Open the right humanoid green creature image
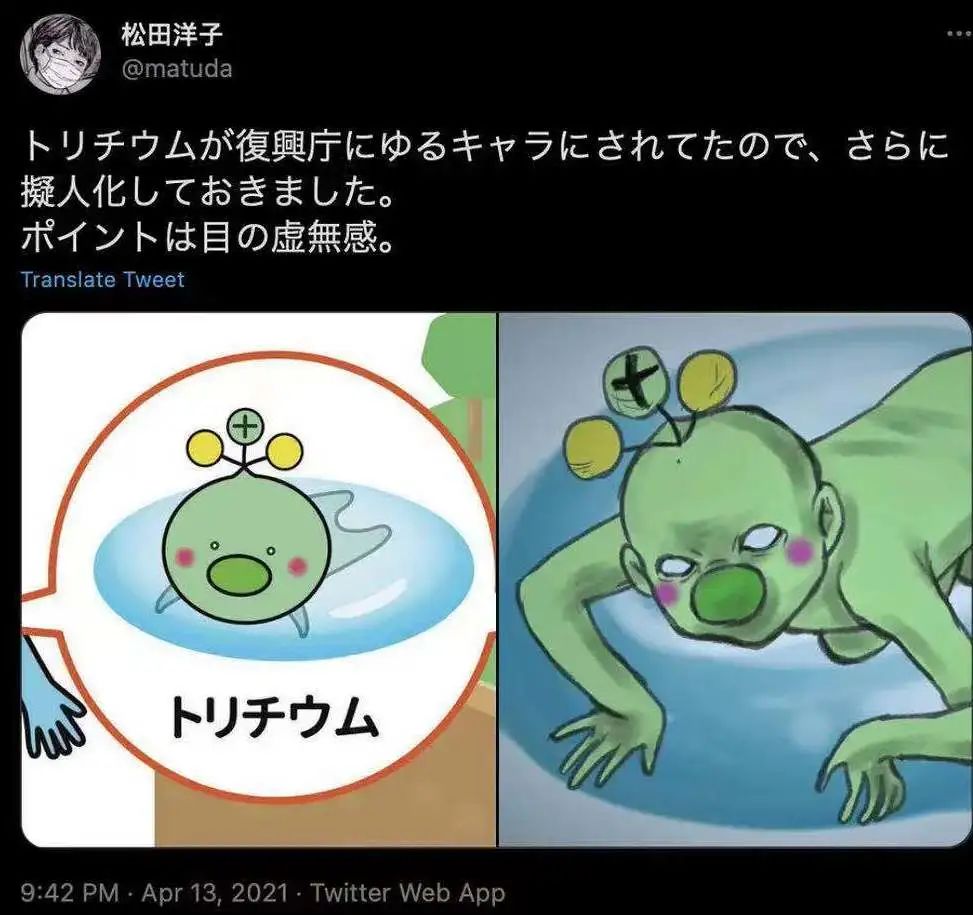Viewport: 973px width, 915px height. point(735,579)
